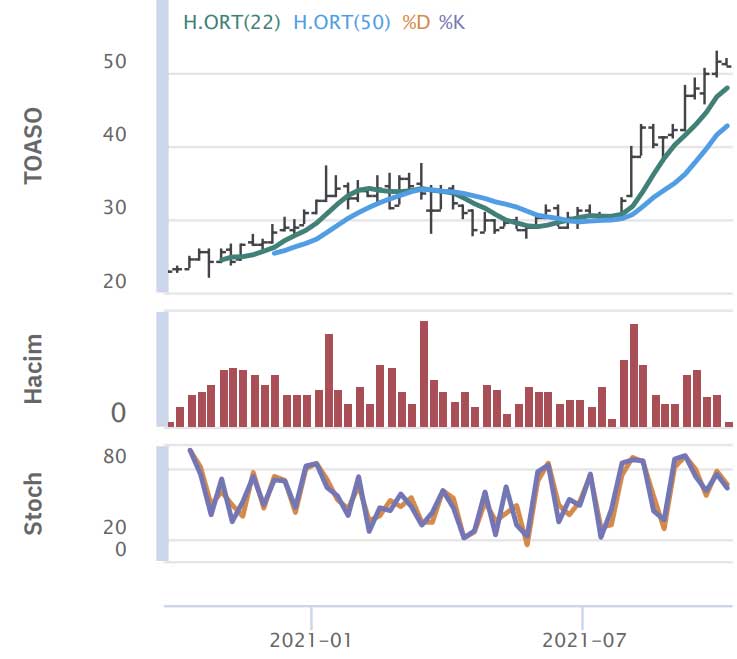Click the end of the green H.ORT(22) line
This screenshot has height=659, width=737.
(x=728, y=88)
